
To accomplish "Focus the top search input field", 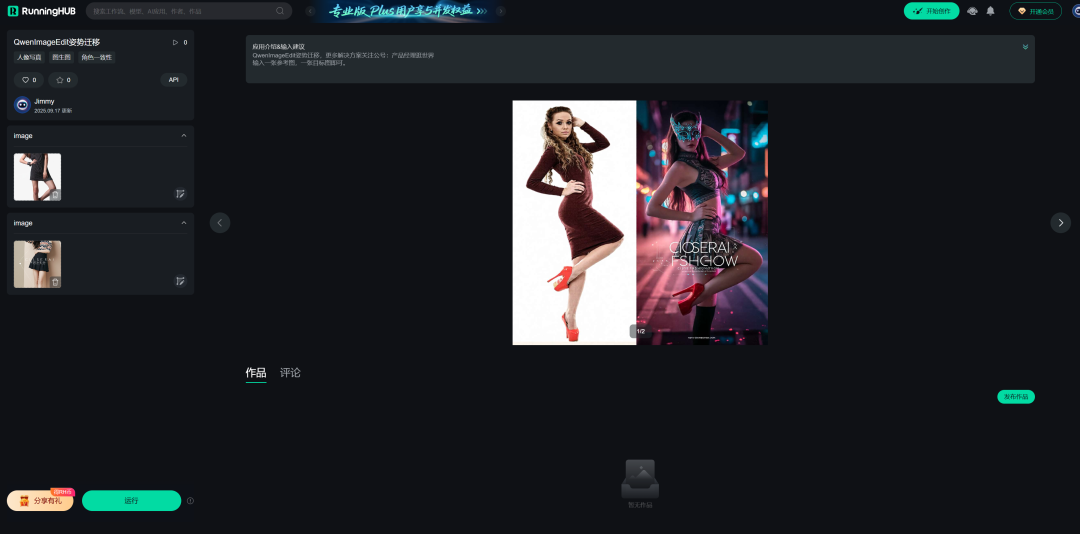I will pos(189,11).
